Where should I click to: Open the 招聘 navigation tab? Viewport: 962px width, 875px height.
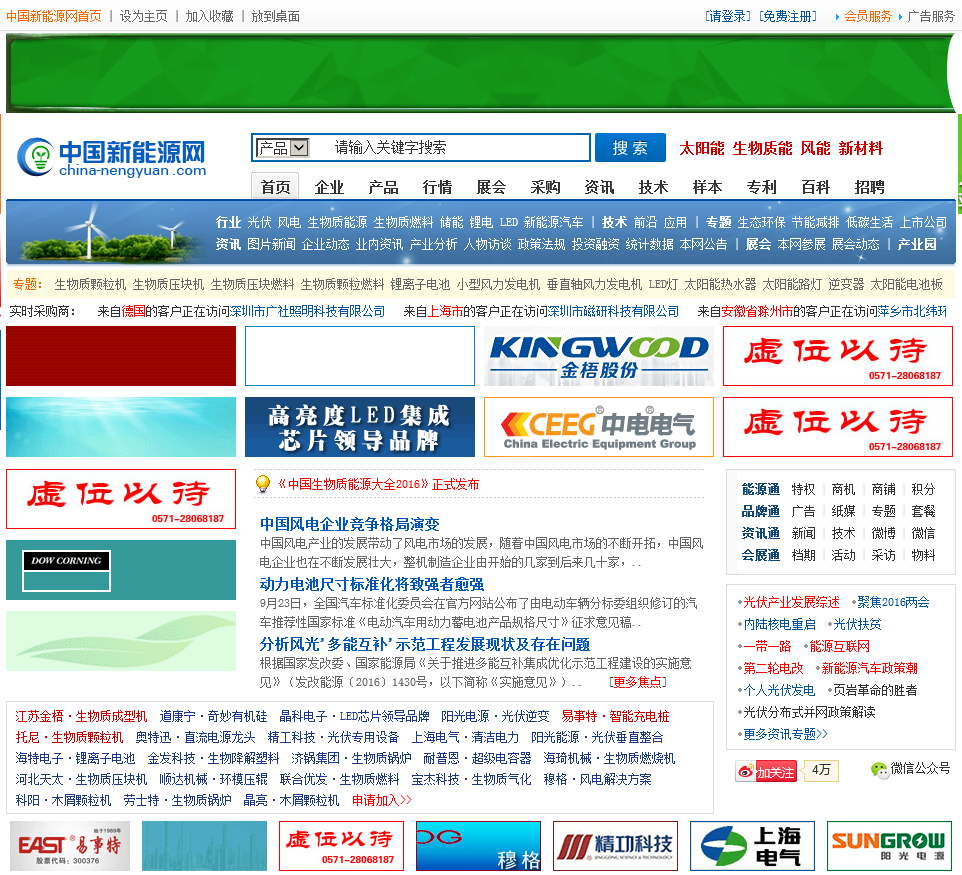point(869,187)
